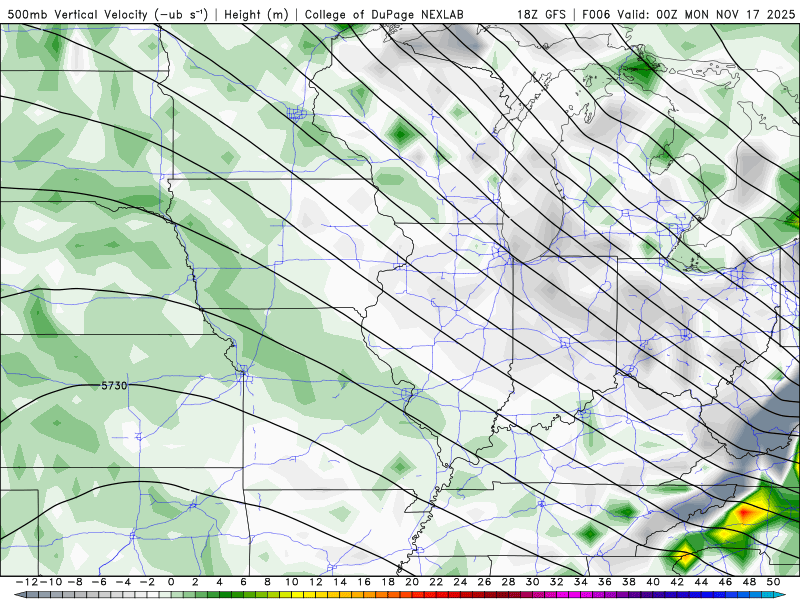Click the 50 value on the color scale
The height and width of the screenshot is (600, 800).
[773, 582]
